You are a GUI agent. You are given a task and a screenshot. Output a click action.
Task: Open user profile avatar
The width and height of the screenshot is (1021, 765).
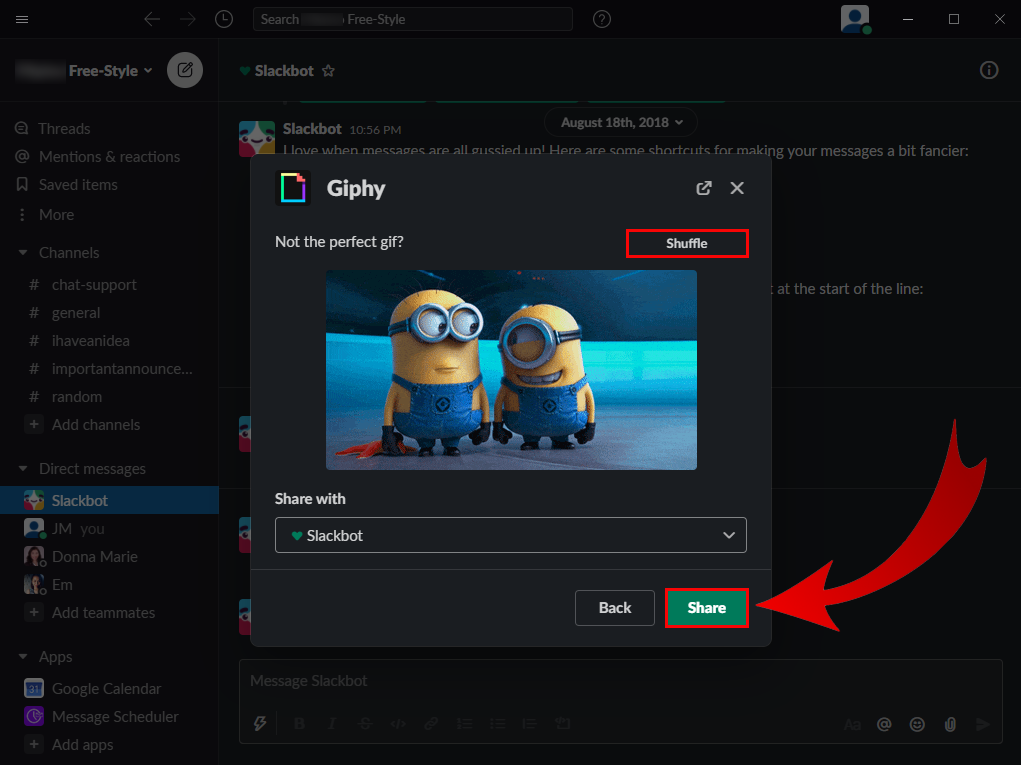855,19
